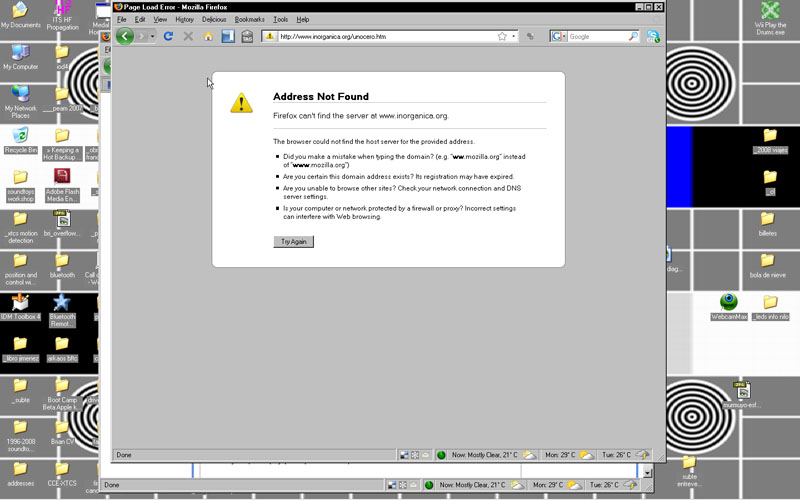Open the View menu
The height and width of the screenshot is (500, 800).
click(160, 19)
